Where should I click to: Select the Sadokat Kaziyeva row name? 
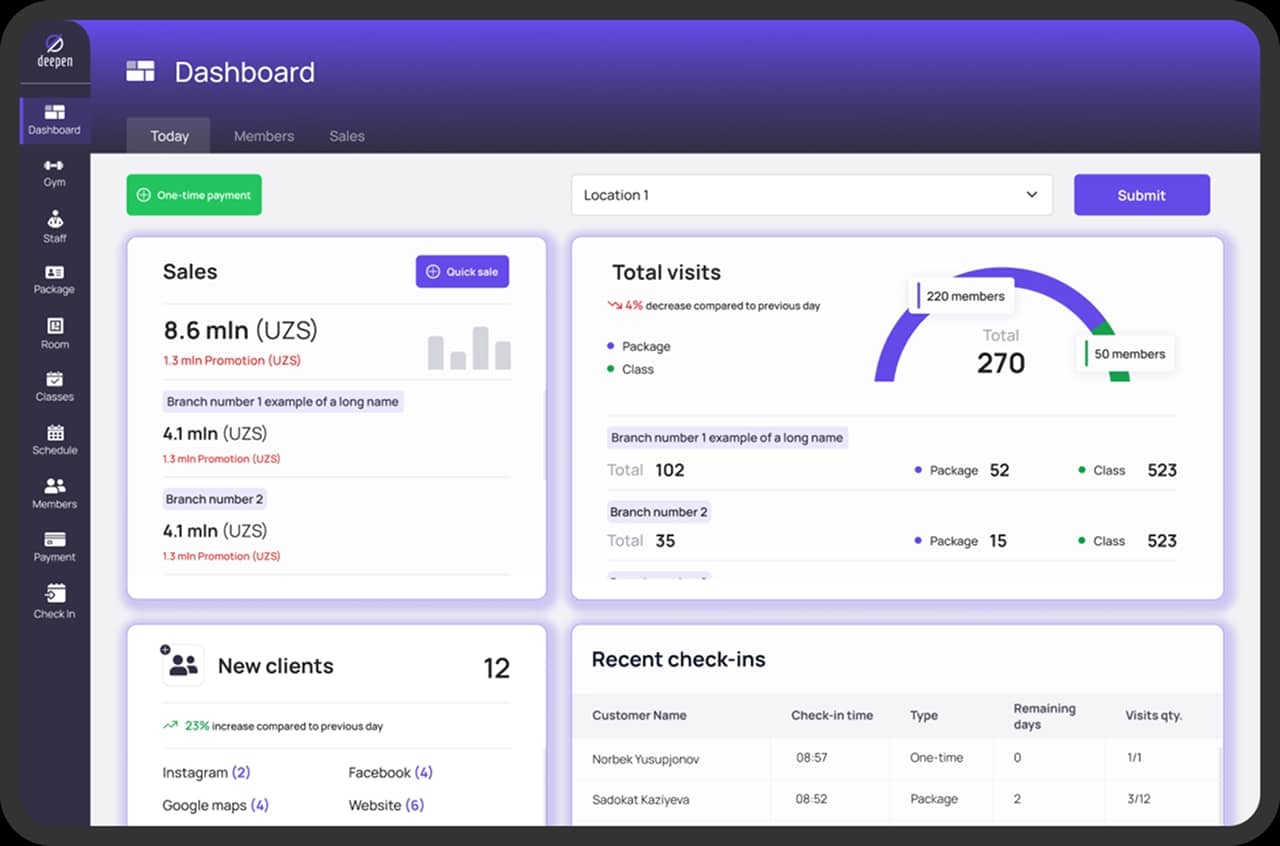coord(640,800)
